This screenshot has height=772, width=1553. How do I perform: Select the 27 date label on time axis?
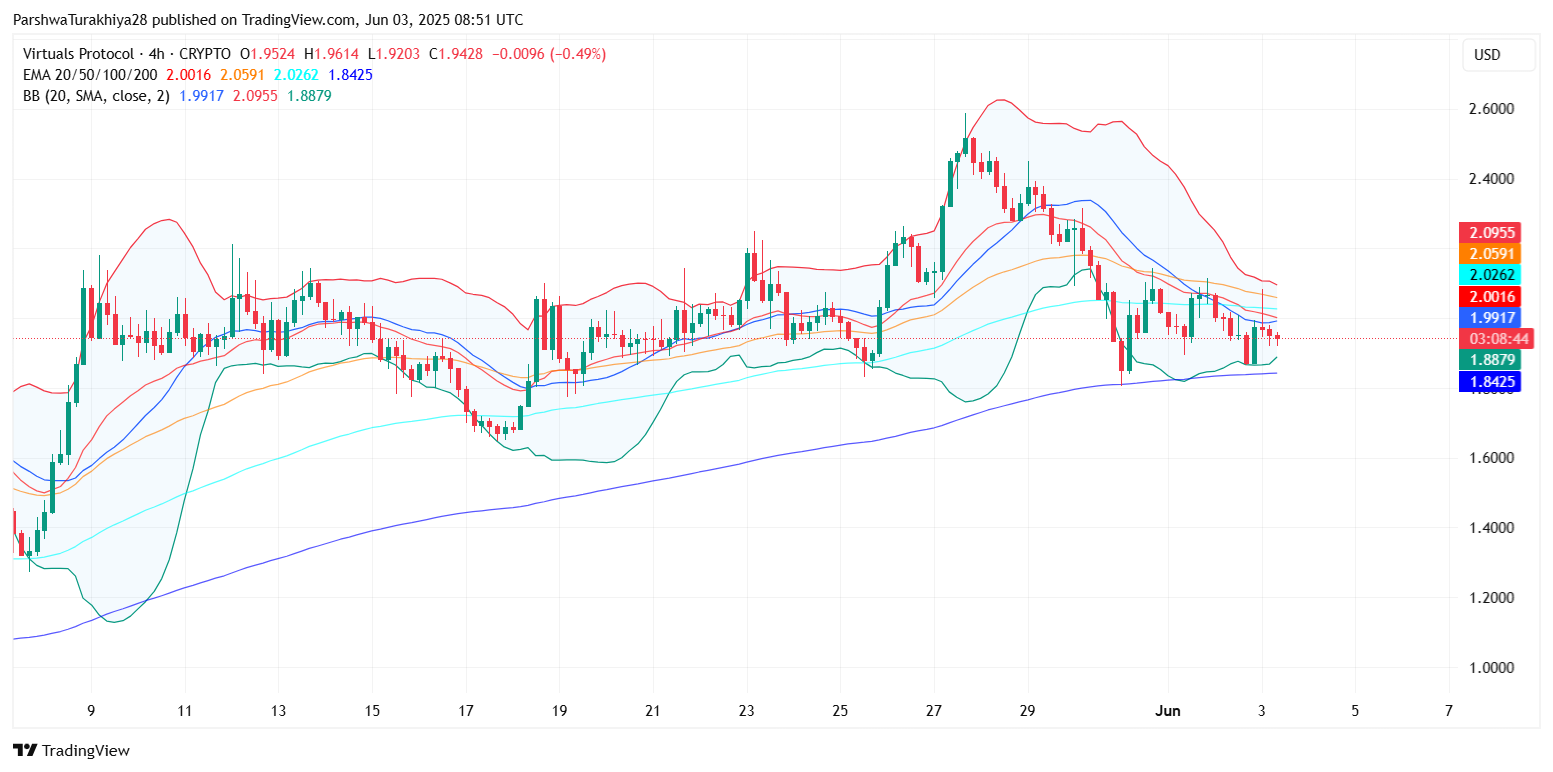(x=934, y=711)
